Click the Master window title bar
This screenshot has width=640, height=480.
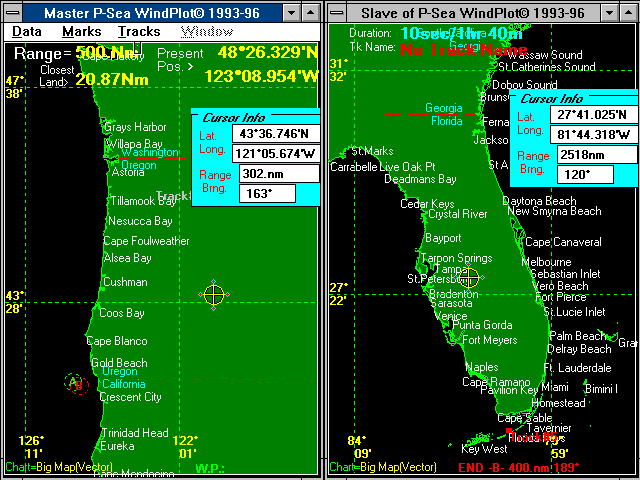pyautogui.click(x=152, y=13)
